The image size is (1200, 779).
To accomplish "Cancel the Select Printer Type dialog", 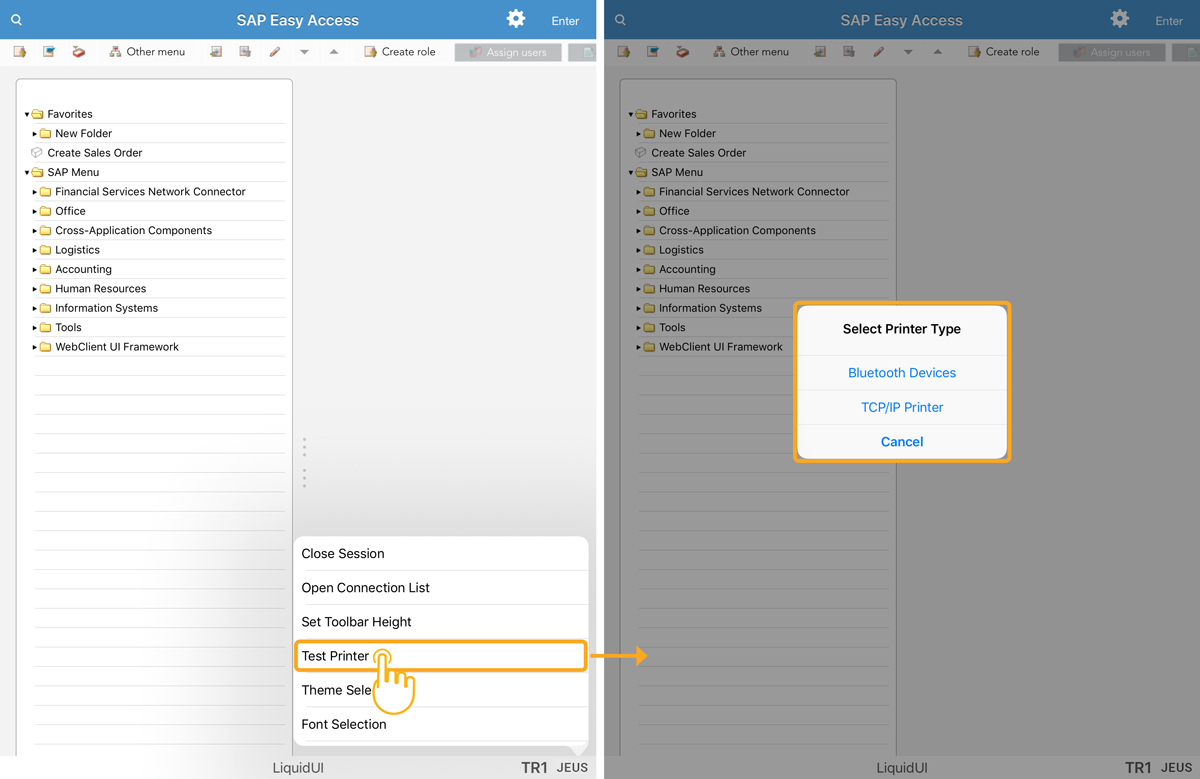I will [902, 442].
